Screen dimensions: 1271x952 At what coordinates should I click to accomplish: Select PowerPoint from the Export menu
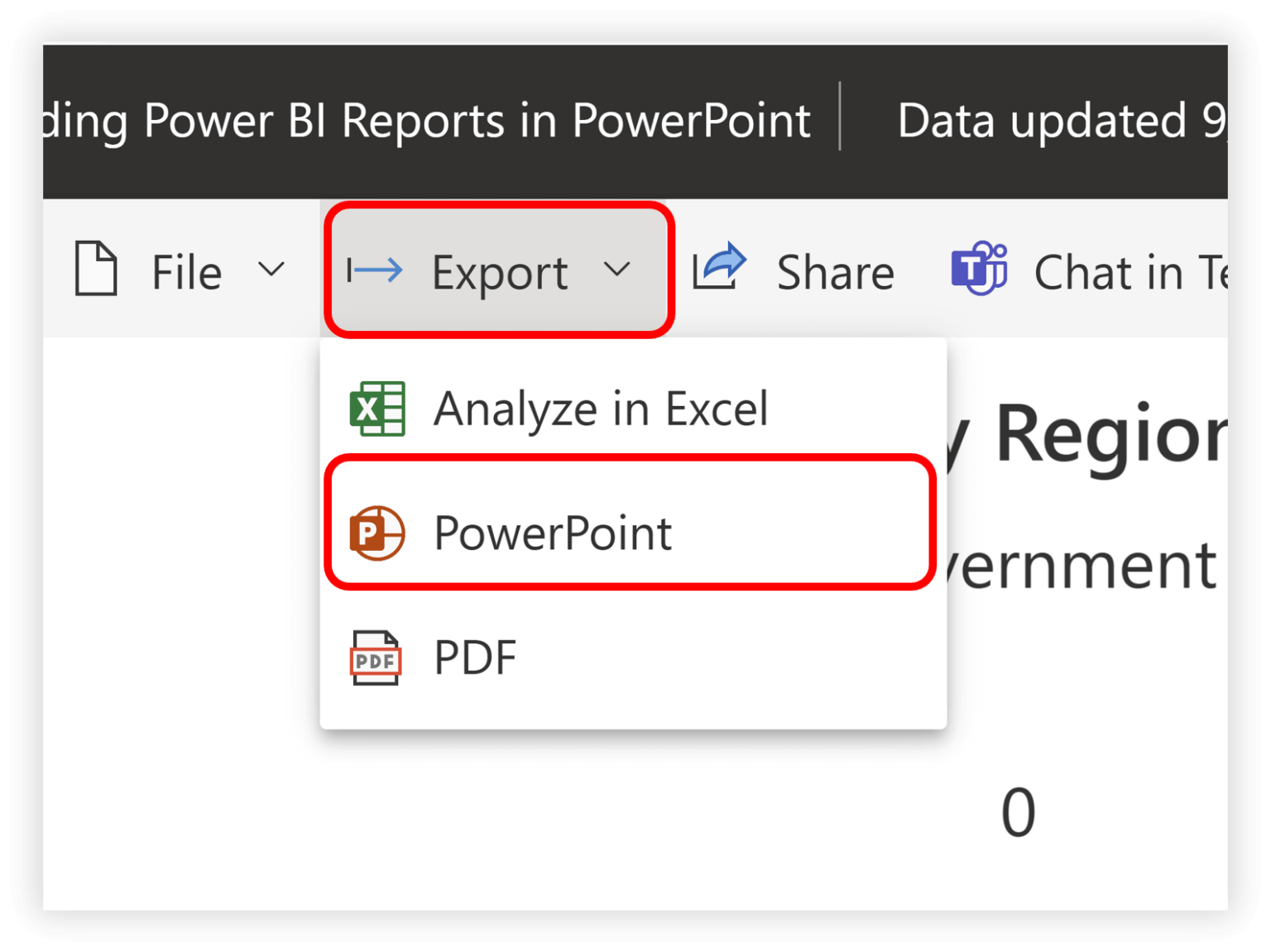(x=552, y=533)
